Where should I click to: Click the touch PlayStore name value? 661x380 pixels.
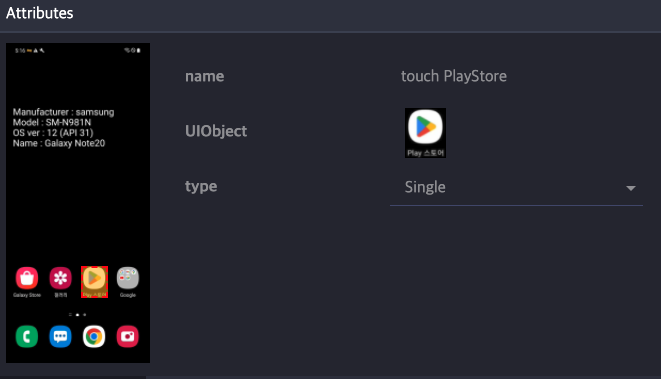[454, 76]
